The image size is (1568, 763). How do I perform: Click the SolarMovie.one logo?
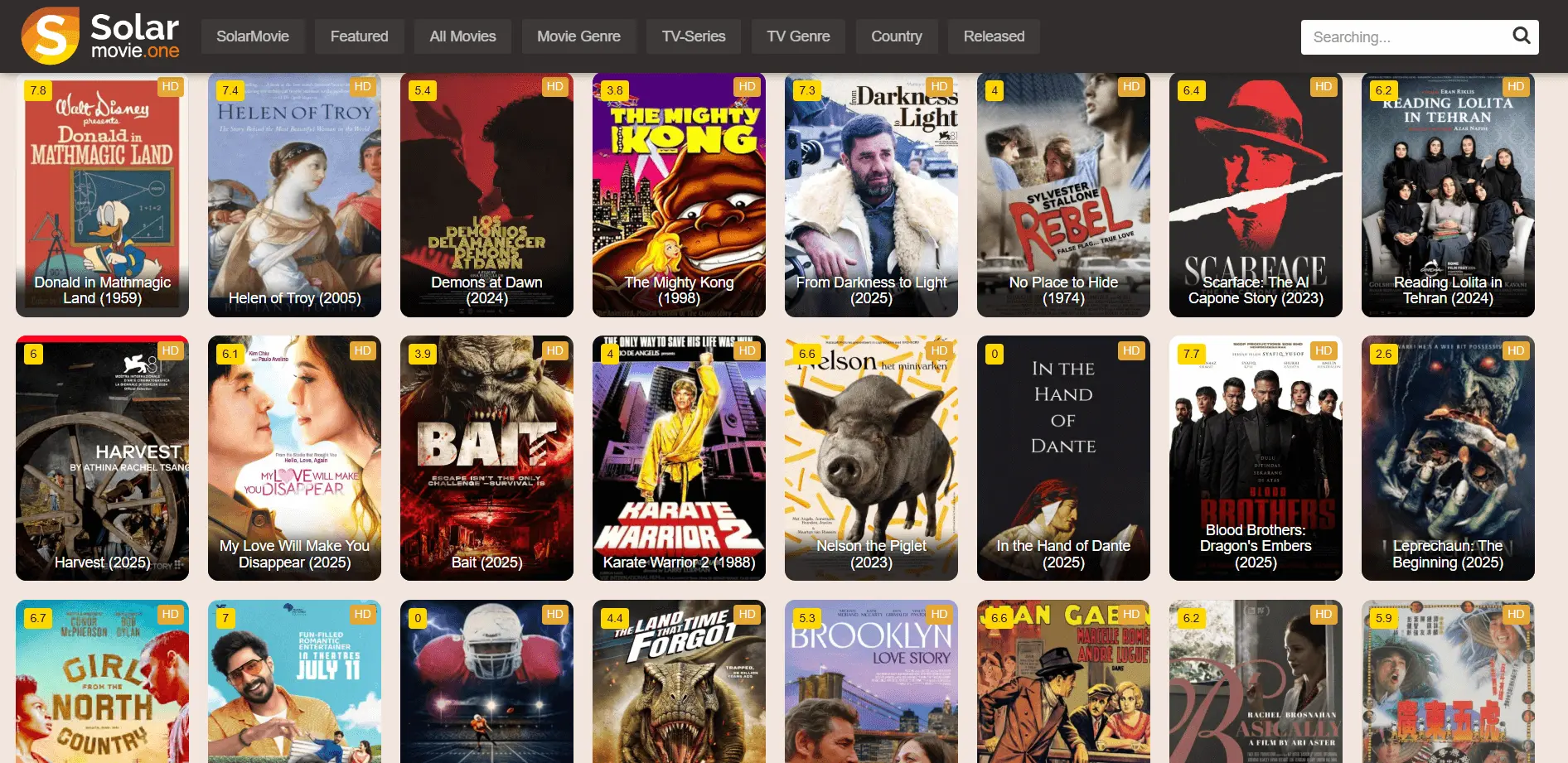click(x=100, y=36)
